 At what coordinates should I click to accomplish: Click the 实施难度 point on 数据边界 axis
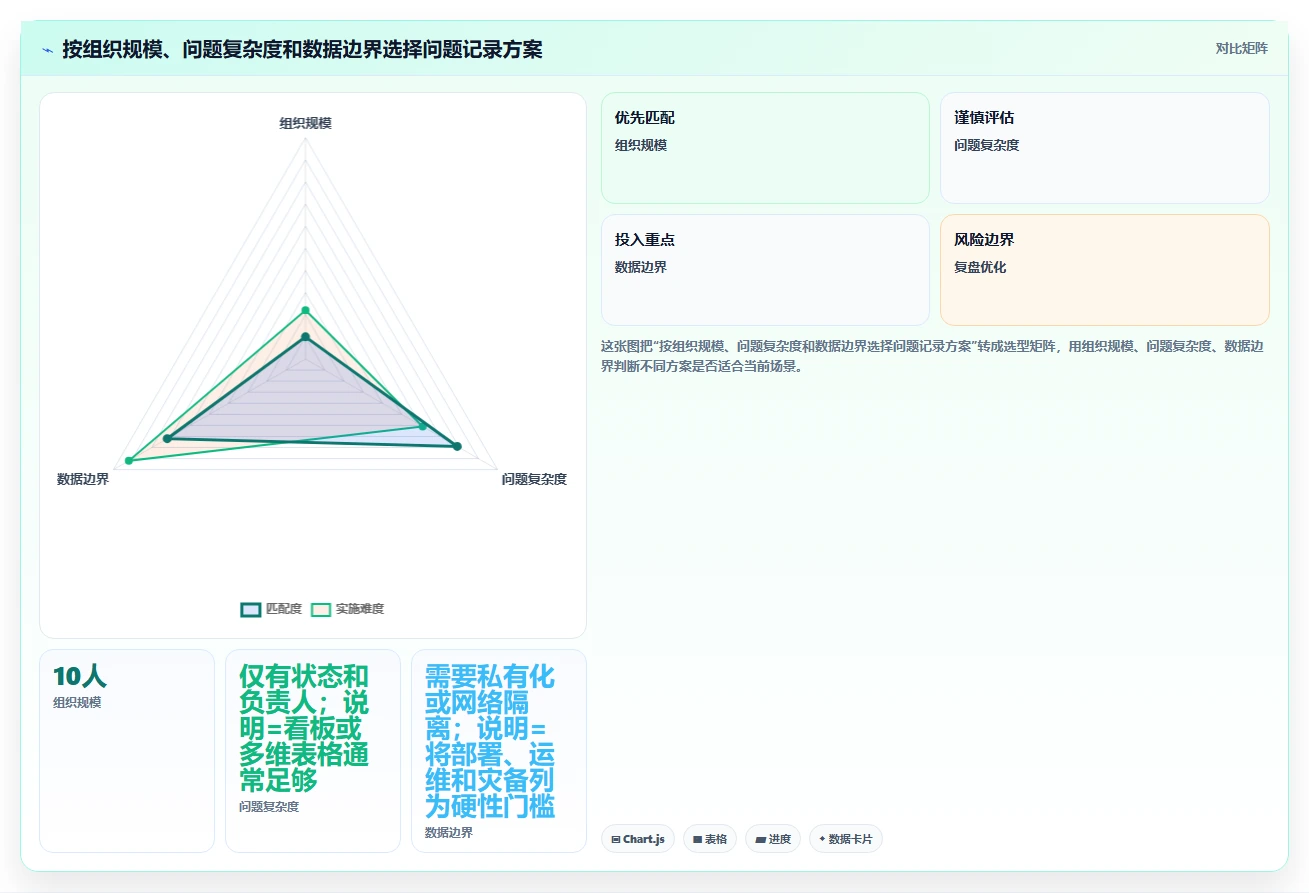[129, 460]
